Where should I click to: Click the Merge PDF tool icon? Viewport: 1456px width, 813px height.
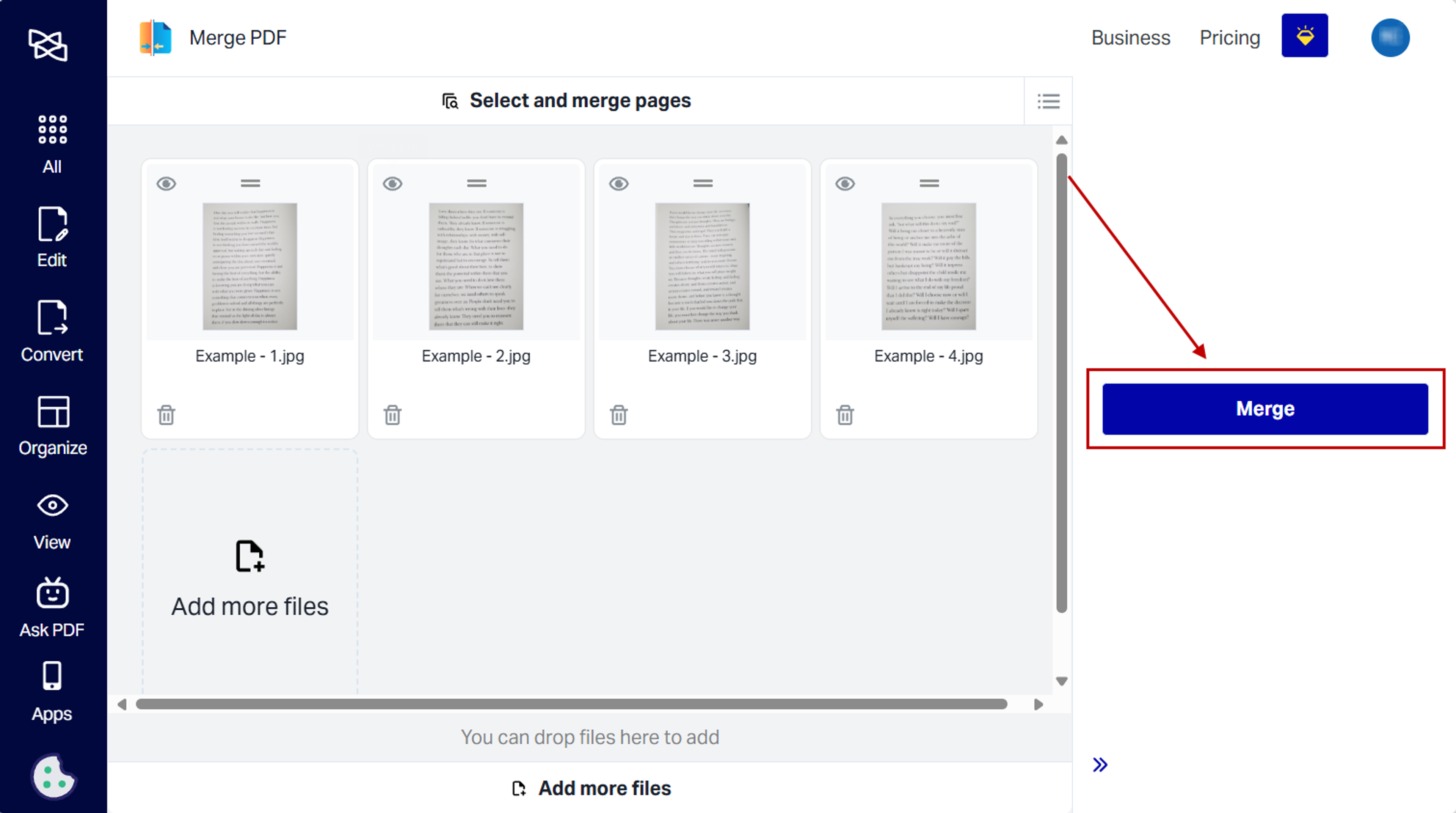(155, 38)
